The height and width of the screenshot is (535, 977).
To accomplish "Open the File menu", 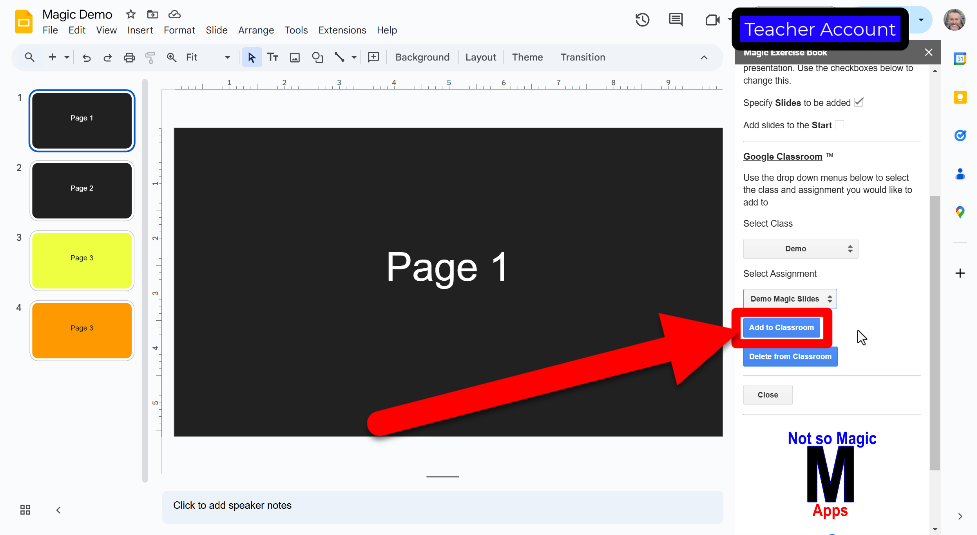I will 50,30.
